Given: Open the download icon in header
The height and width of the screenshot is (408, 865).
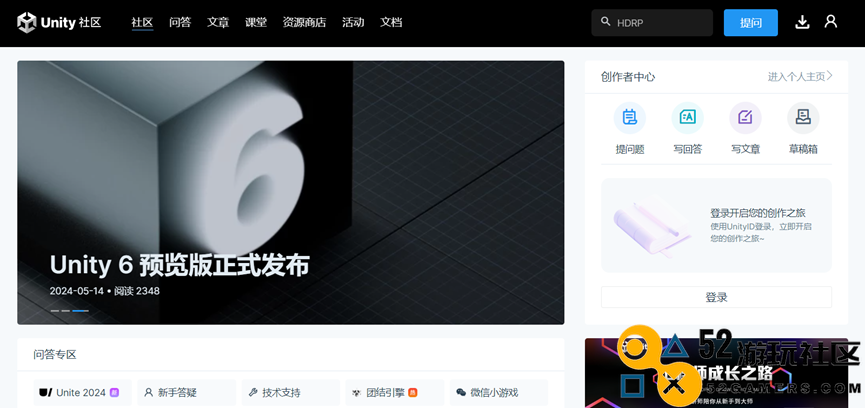Looking at the screenshot, I should pos(802,22).
